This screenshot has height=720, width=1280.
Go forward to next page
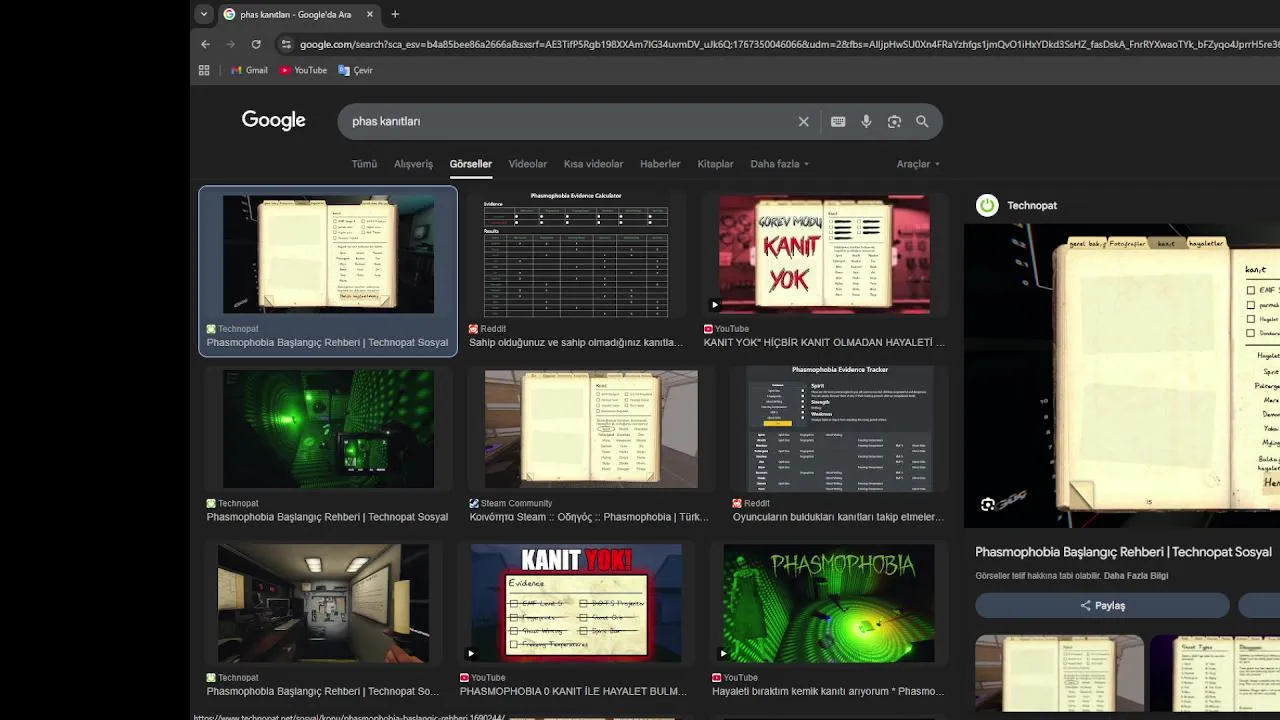click(x=230, y=44)
